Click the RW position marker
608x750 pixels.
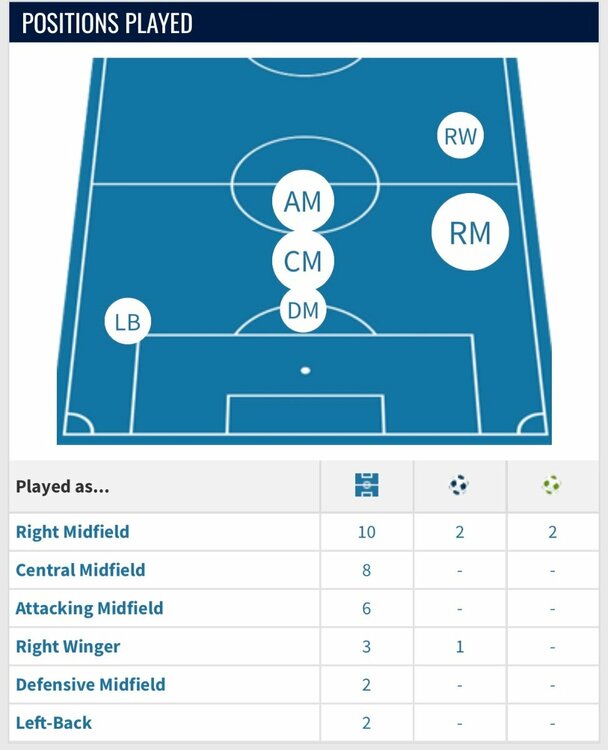(461, 137)
